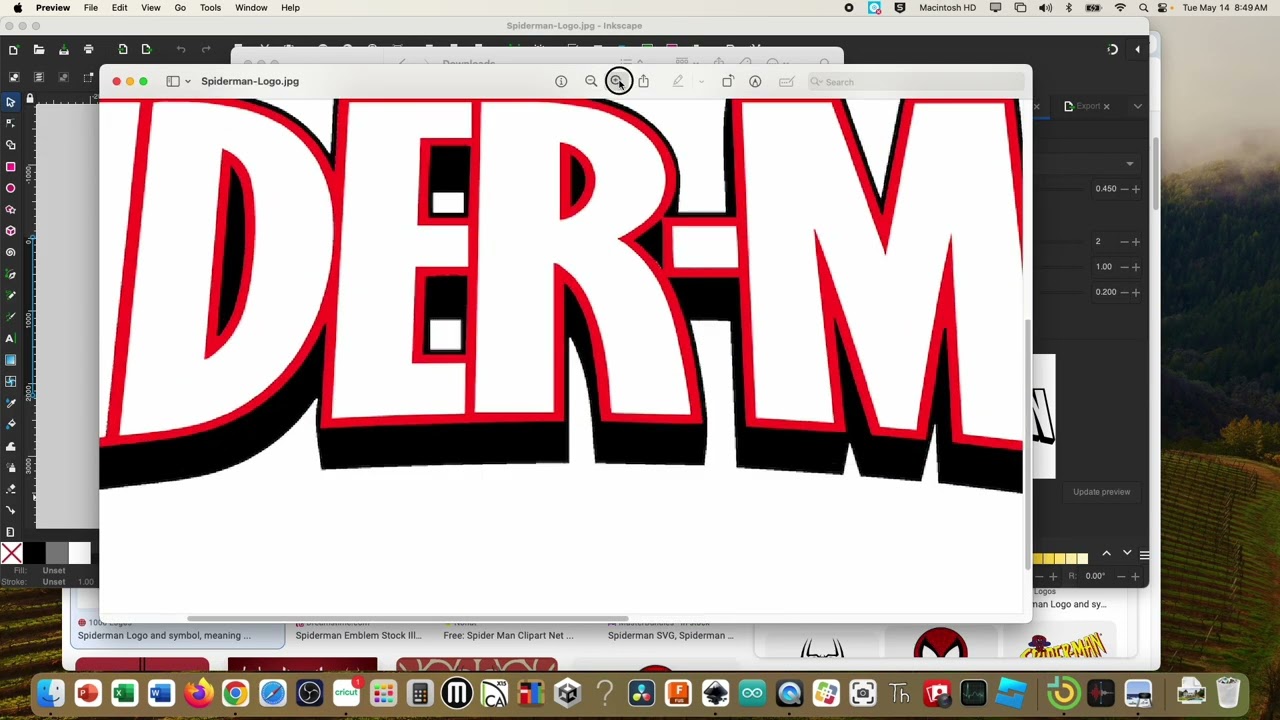Select Inkscape Rectangle tool
Viewport: 1280px width, 720px height.
(11, 166)
